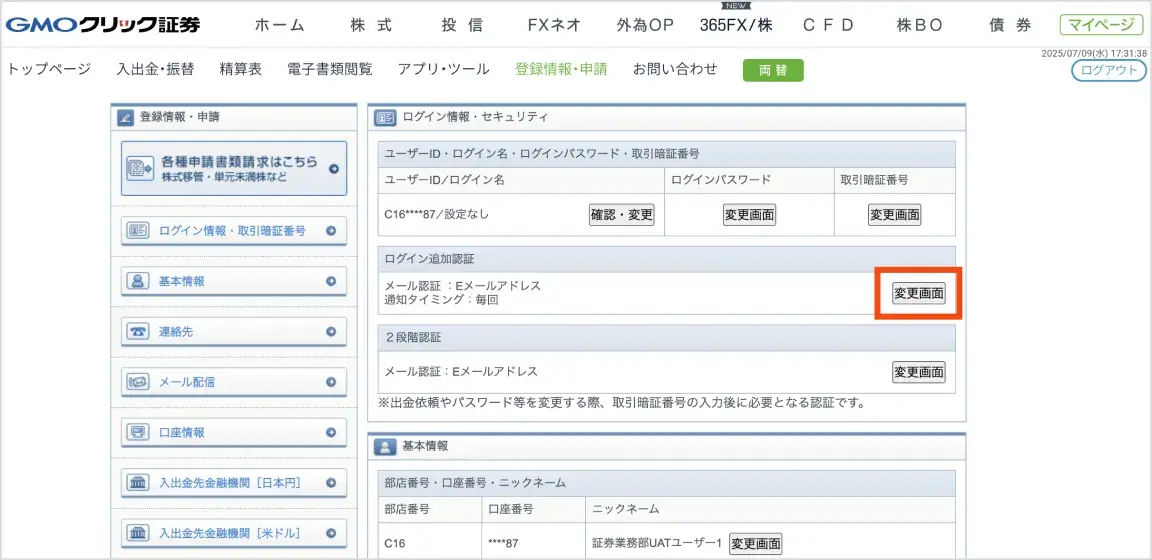The height and width of the screenshot is (560, 1152).
Task: Click the telephone icon beside 連絡先
Action: click(137, 332)
